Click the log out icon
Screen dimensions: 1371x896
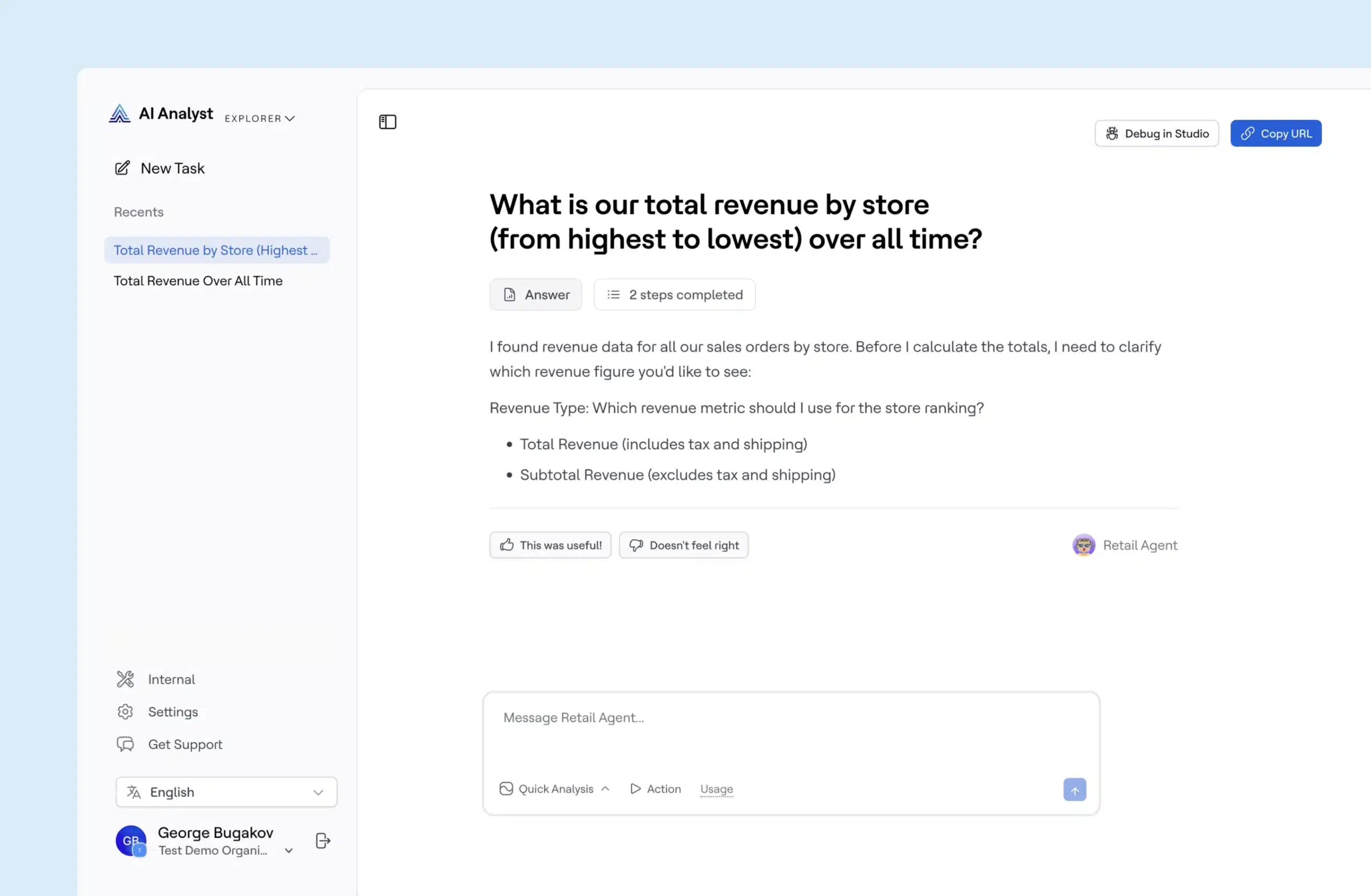click(322, 841)
